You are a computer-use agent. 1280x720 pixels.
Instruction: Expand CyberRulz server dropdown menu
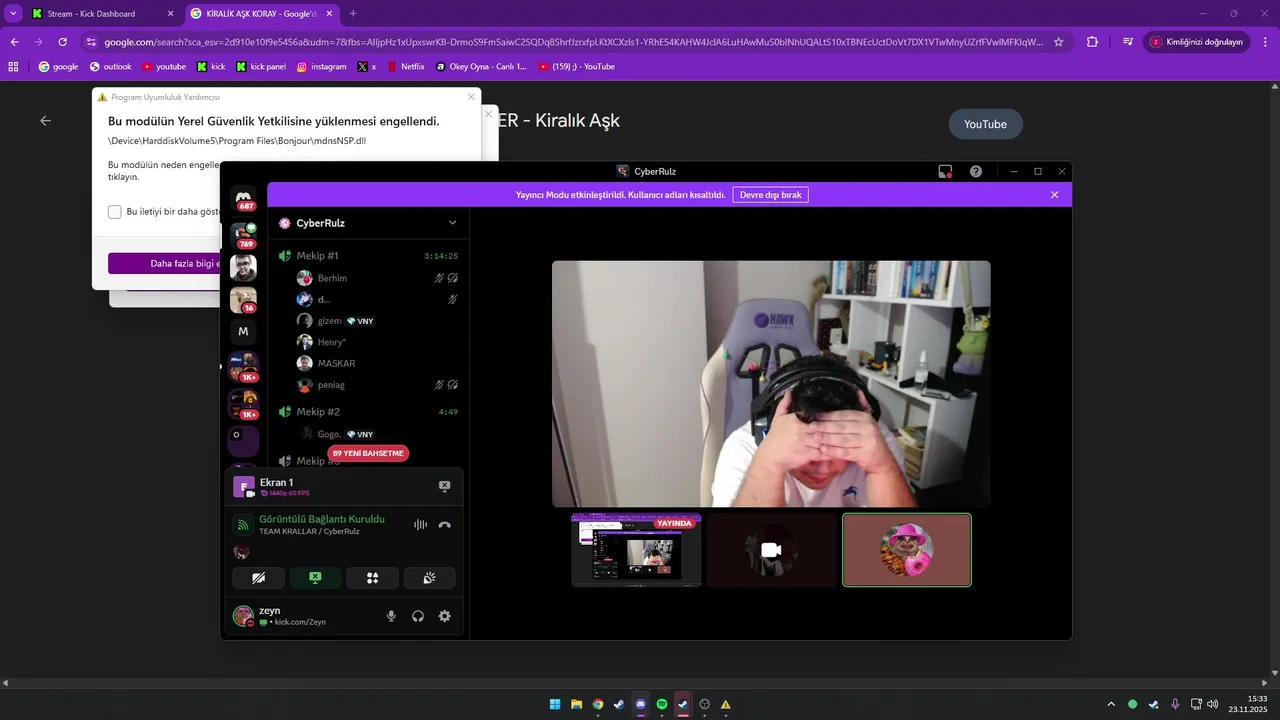point(452,223)
